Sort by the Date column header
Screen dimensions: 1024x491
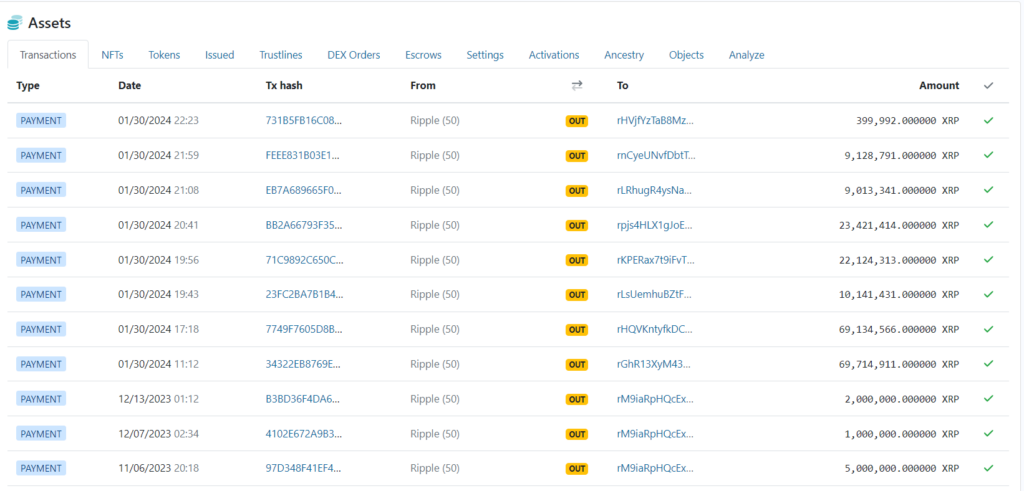[129, 86]
